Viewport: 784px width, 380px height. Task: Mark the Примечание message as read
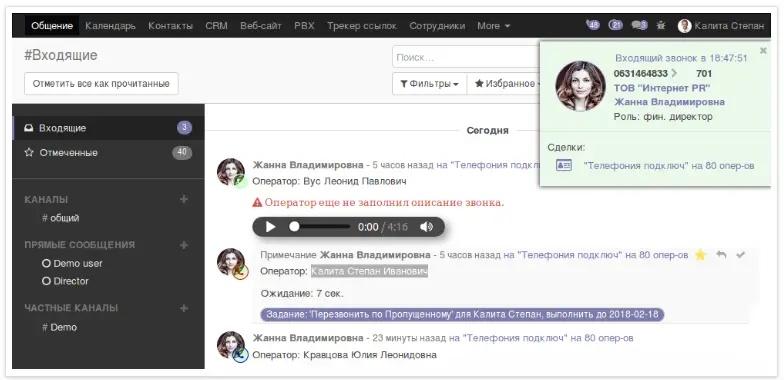[x=740, y=255]
